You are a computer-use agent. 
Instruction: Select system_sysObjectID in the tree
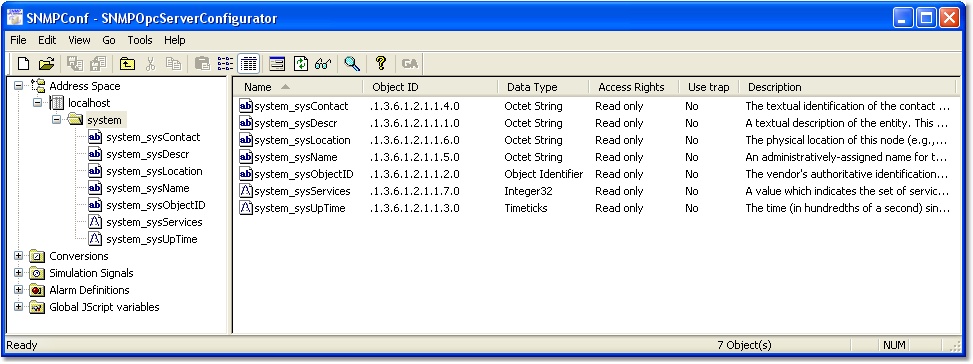(156, 205)
